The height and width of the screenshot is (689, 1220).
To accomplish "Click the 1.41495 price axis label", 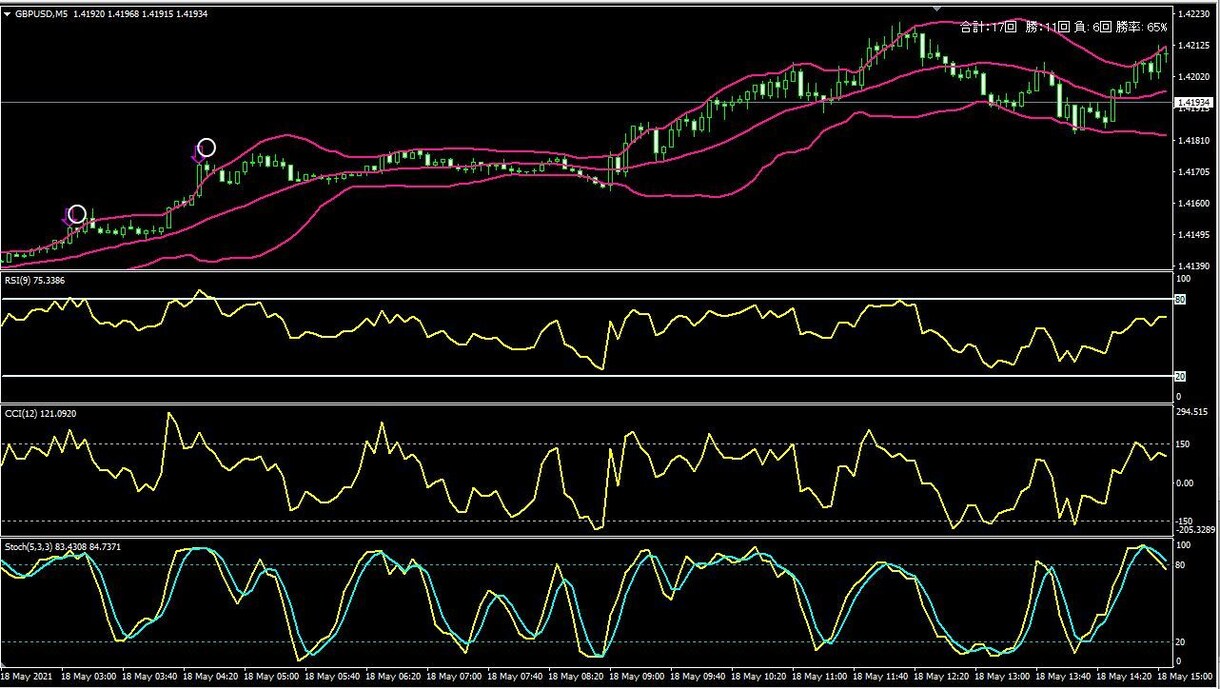I will pyautogui.click(x=1194, y=236).
